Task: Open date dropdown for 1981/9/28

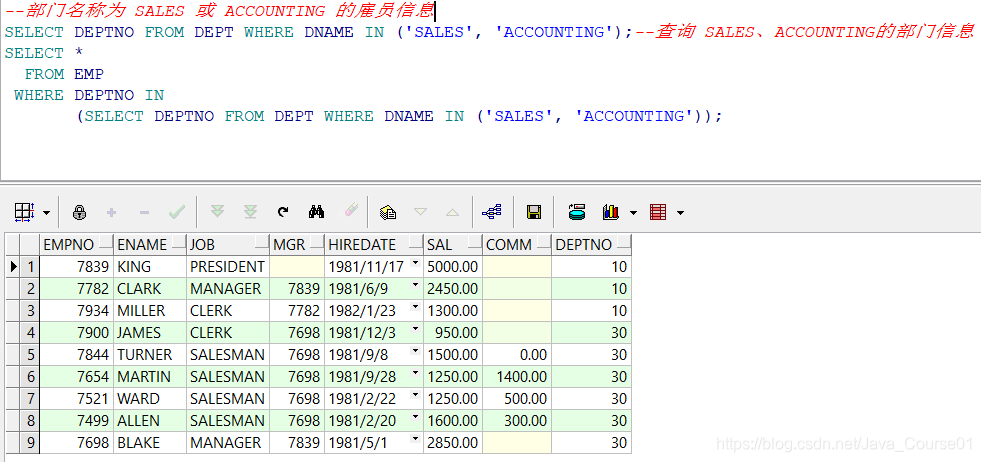Action: click(415, 373)
